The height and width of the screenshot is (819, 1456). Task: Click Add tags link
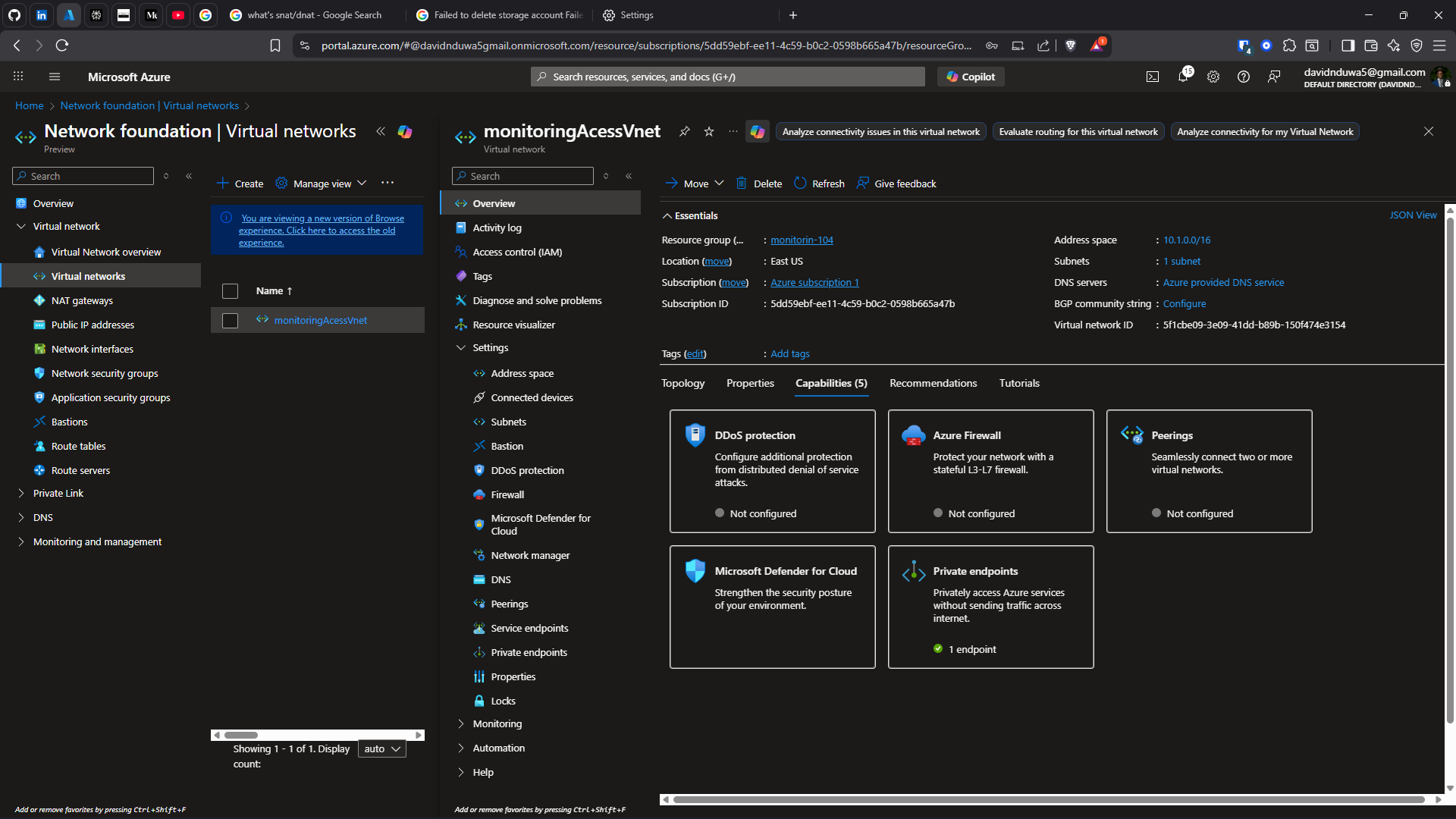point(790,353)
